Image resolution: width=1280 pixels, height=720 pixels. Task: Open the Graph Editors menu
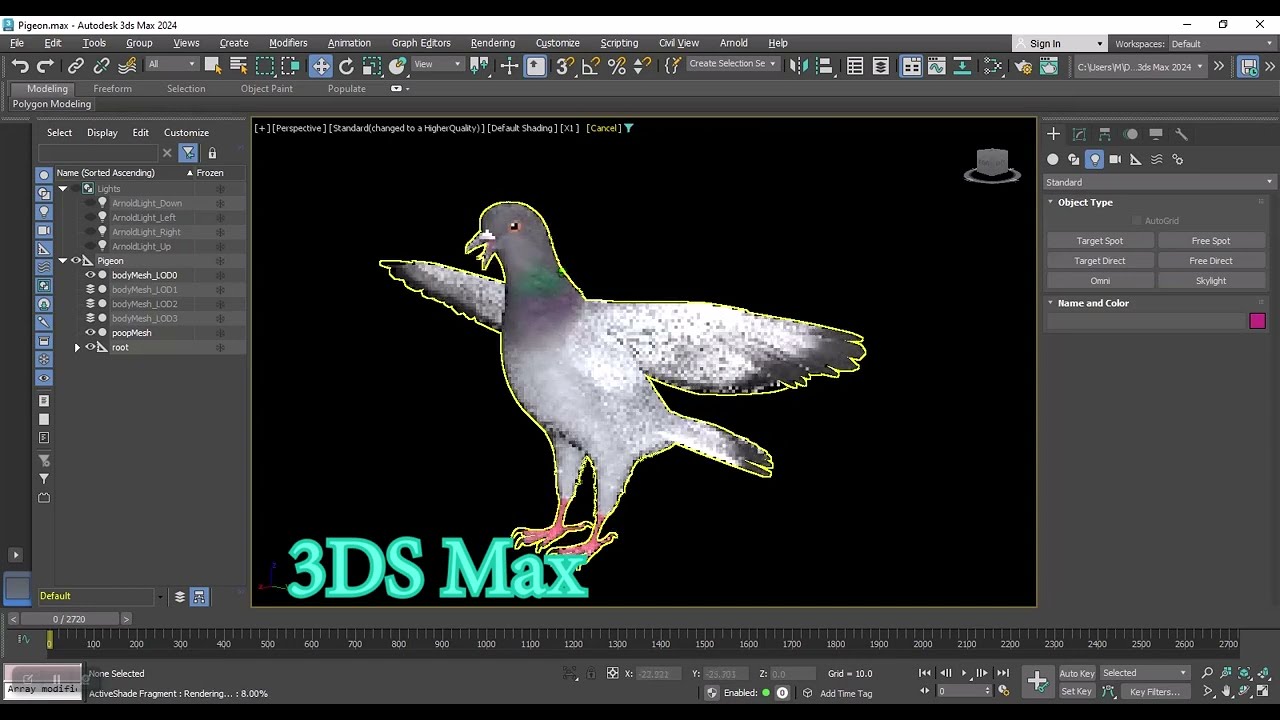tap(421, 43)
